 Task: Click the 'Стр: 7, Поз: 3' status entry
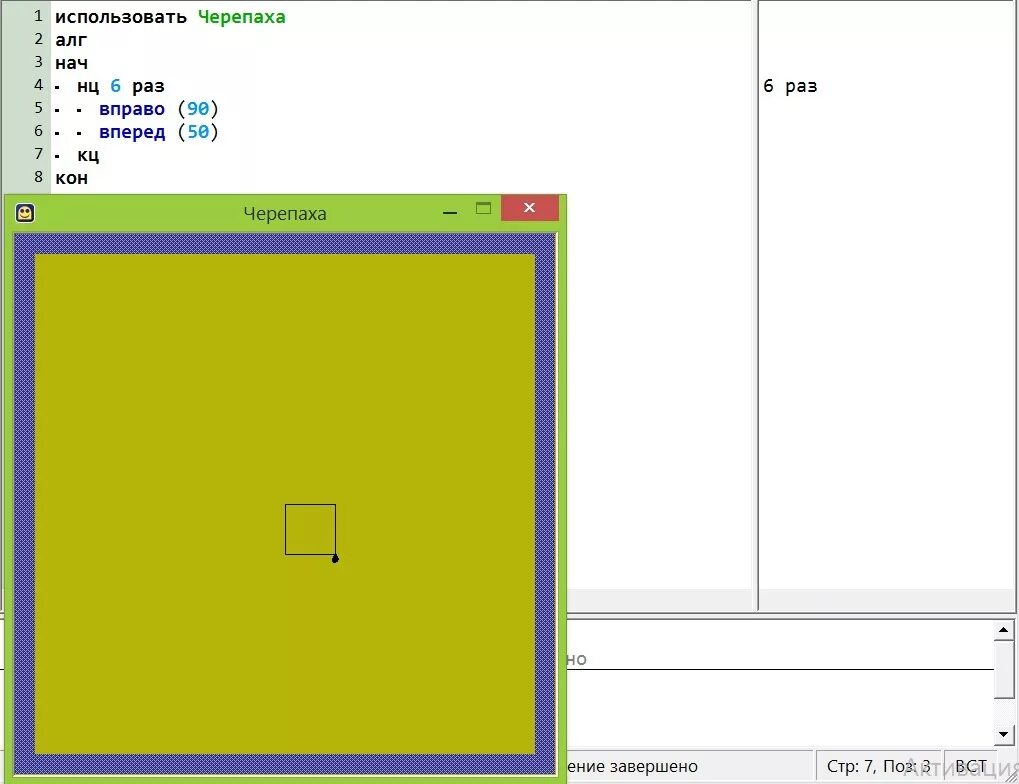point(878,766)
